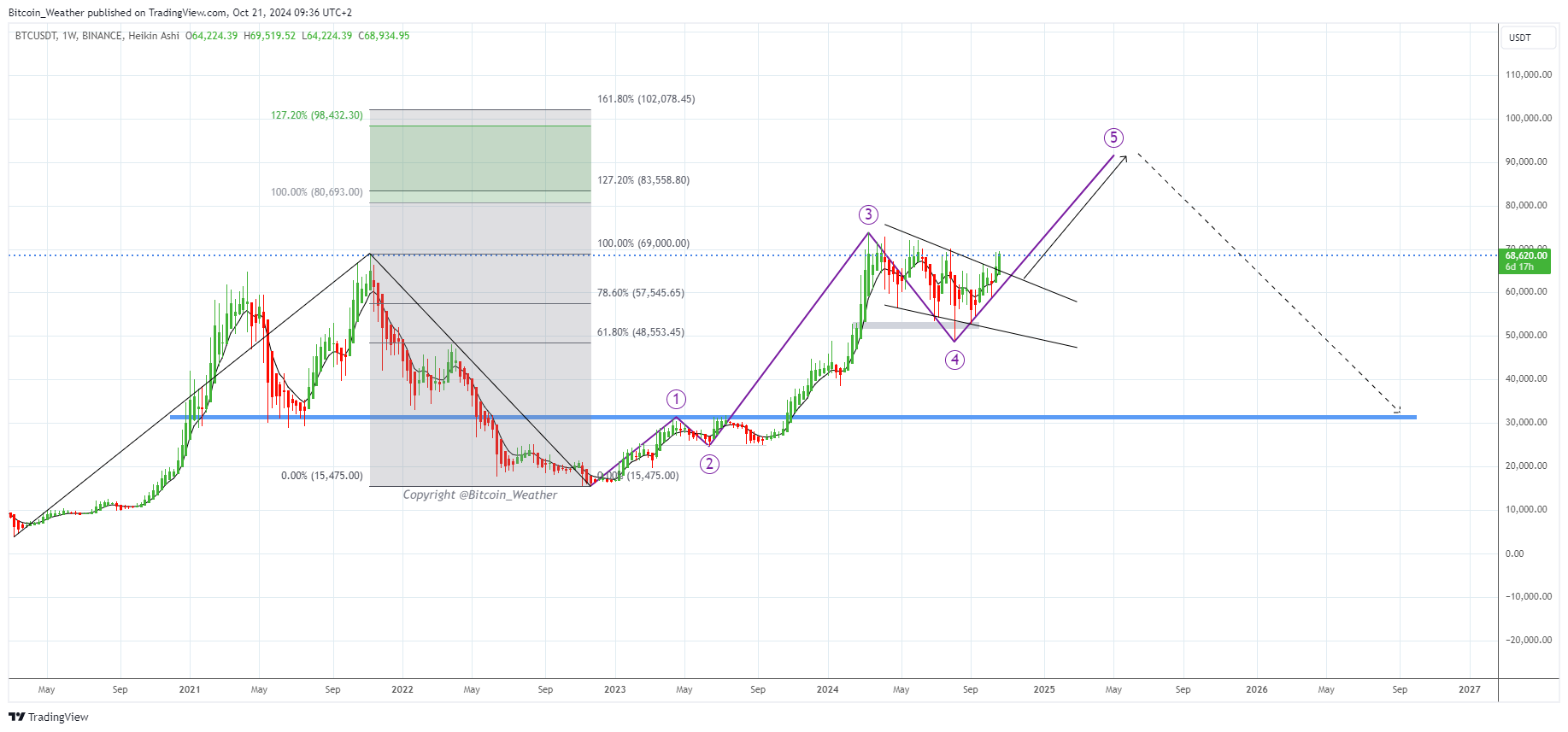Select the dashed projection arrow line
The height and width of the screenshot is (732, 1568).
[1269, 284]
